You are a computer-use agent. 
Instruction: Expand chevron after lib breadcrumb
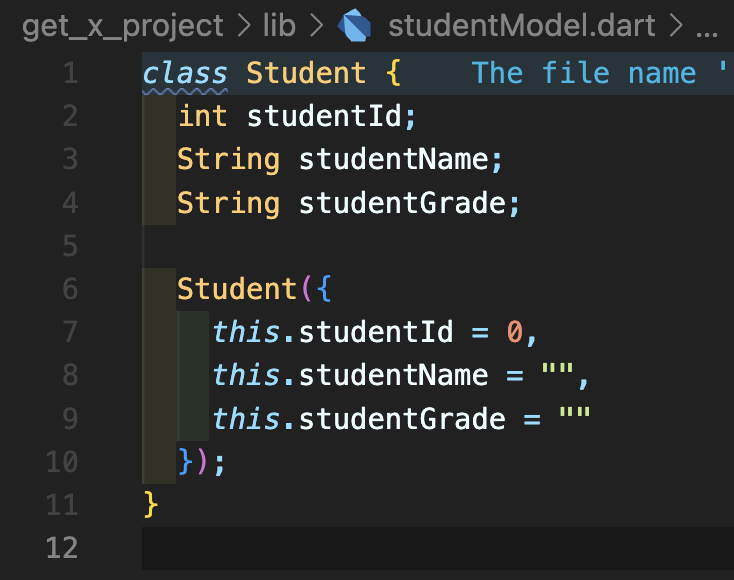316,25
